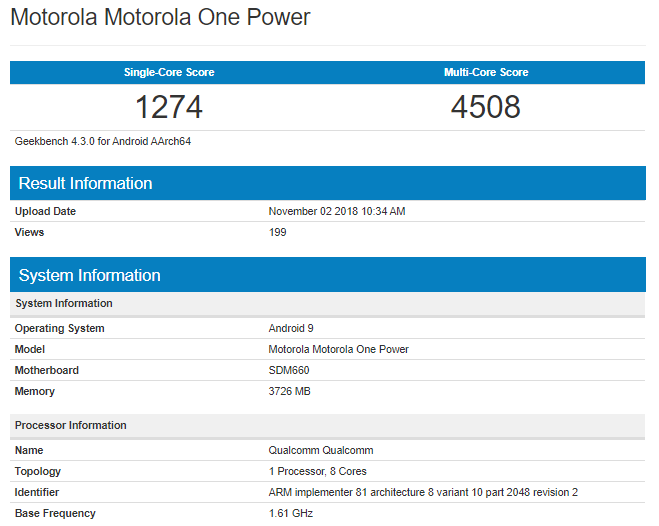Click the Memory row label
Screen dimensions: 659x526
pyautogui.click(x=34, y=392)
